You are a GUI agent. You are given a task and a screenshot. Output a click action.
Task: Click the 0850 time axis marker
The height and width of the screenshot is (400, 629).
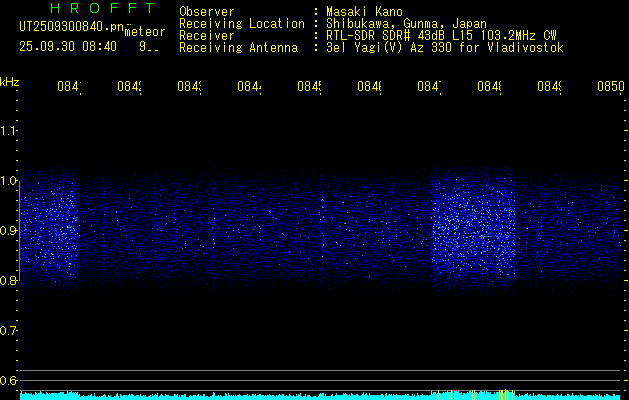[611, 86]
